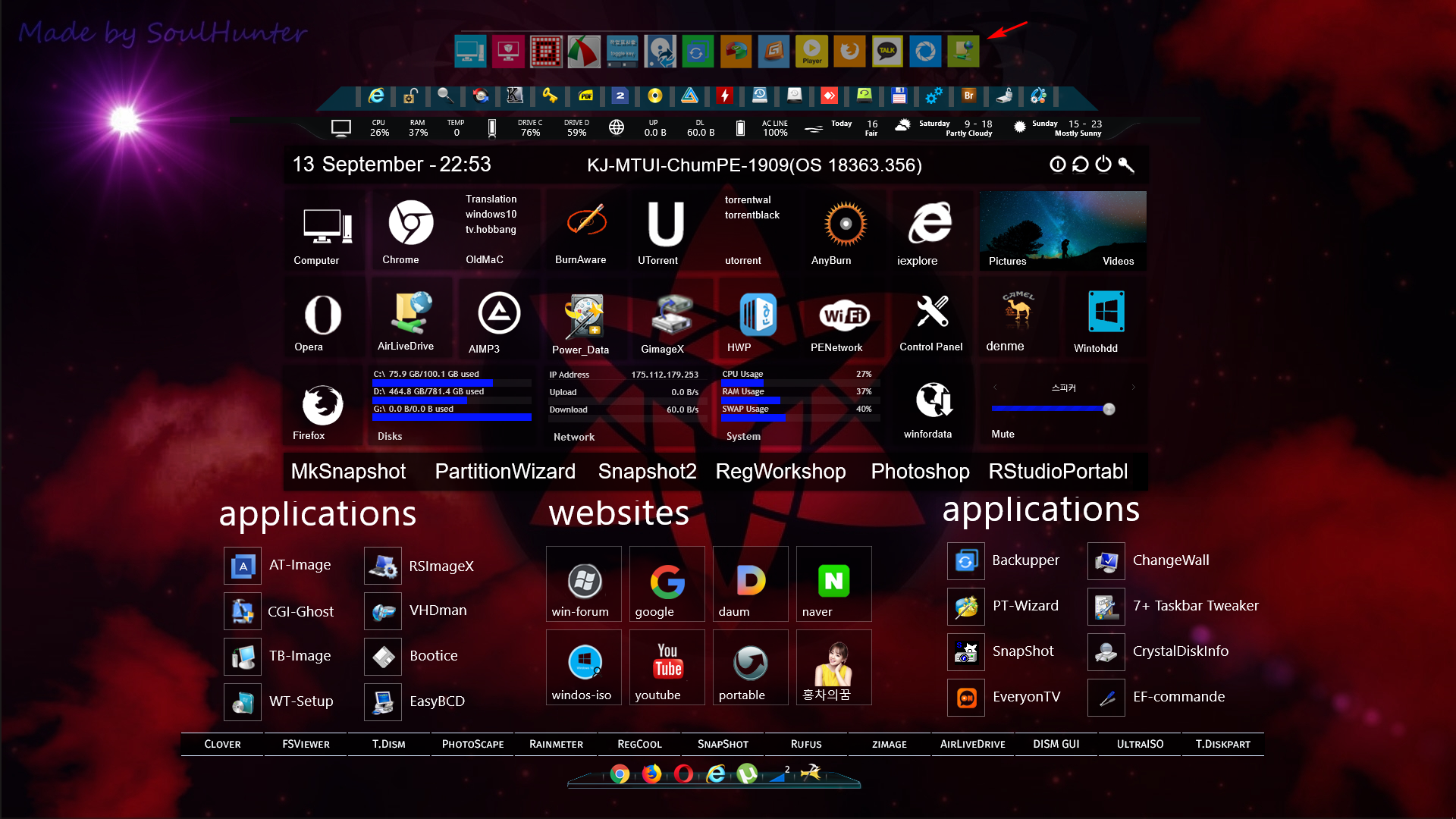Screen dimensions: 1456x819
Task: Click the restart circular arrow icon in header
Action: click(1081, 164)
